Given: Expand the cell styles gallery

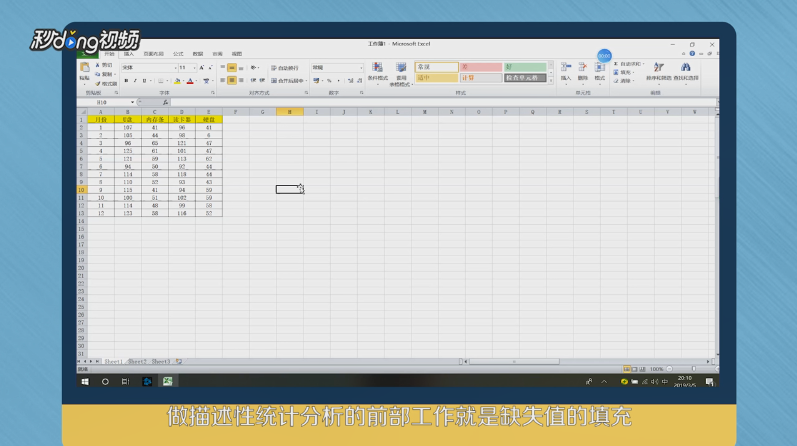Looking at the screenshot, I should 550,80.
